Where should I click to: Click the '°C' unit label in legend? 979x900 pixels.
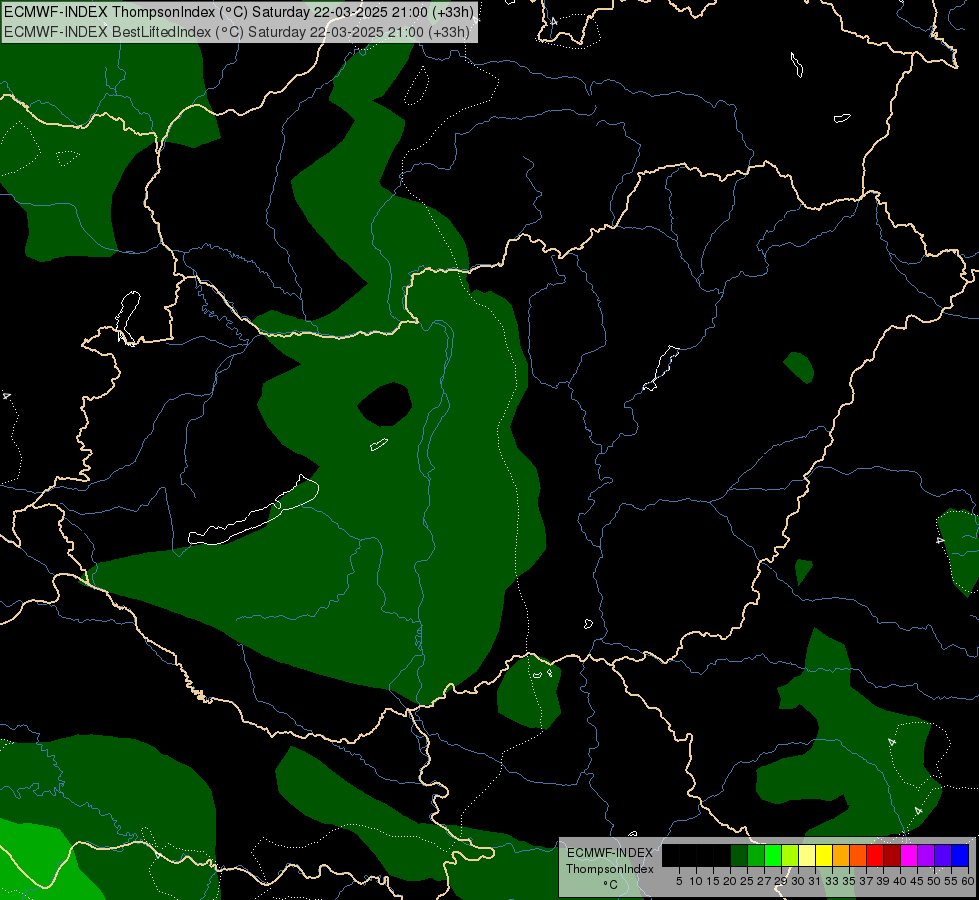pos(611,884)
